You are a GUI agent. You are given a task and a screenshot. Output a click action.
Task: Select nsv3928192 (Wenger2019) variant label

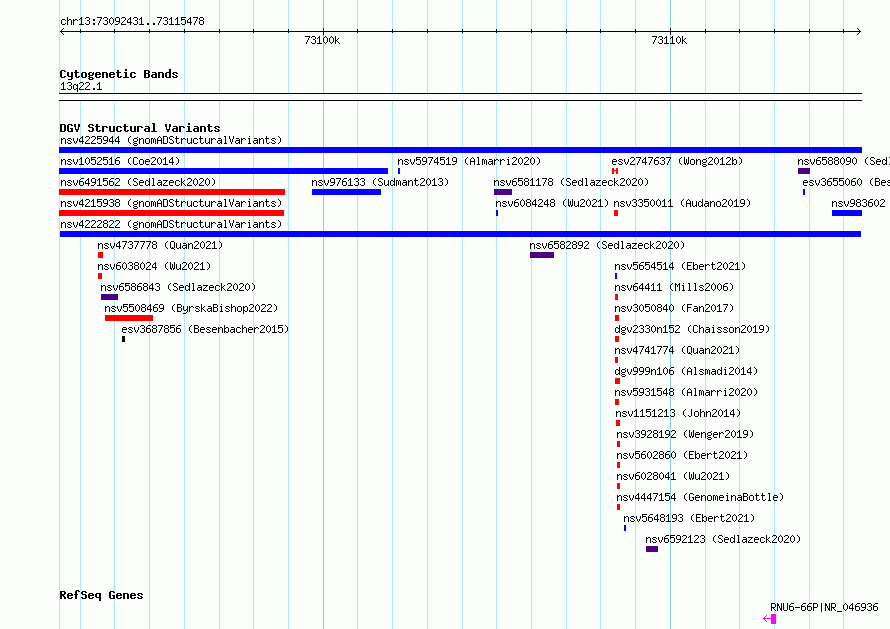(x=685, y=434)
